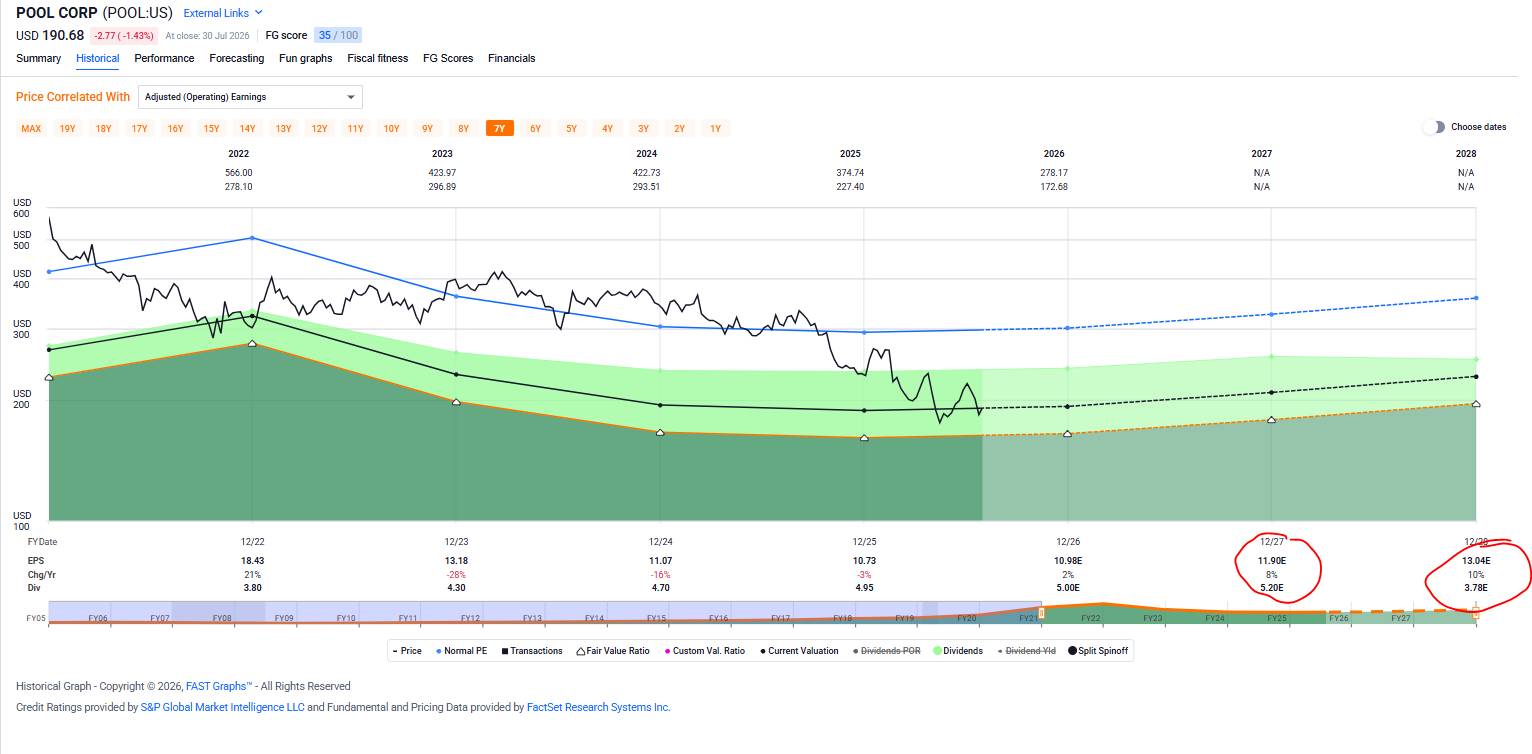This screenshot has width=1532, height=754.
Task: Click the -2.77 (-1.43%) price change badge
Action: (124, 35)
